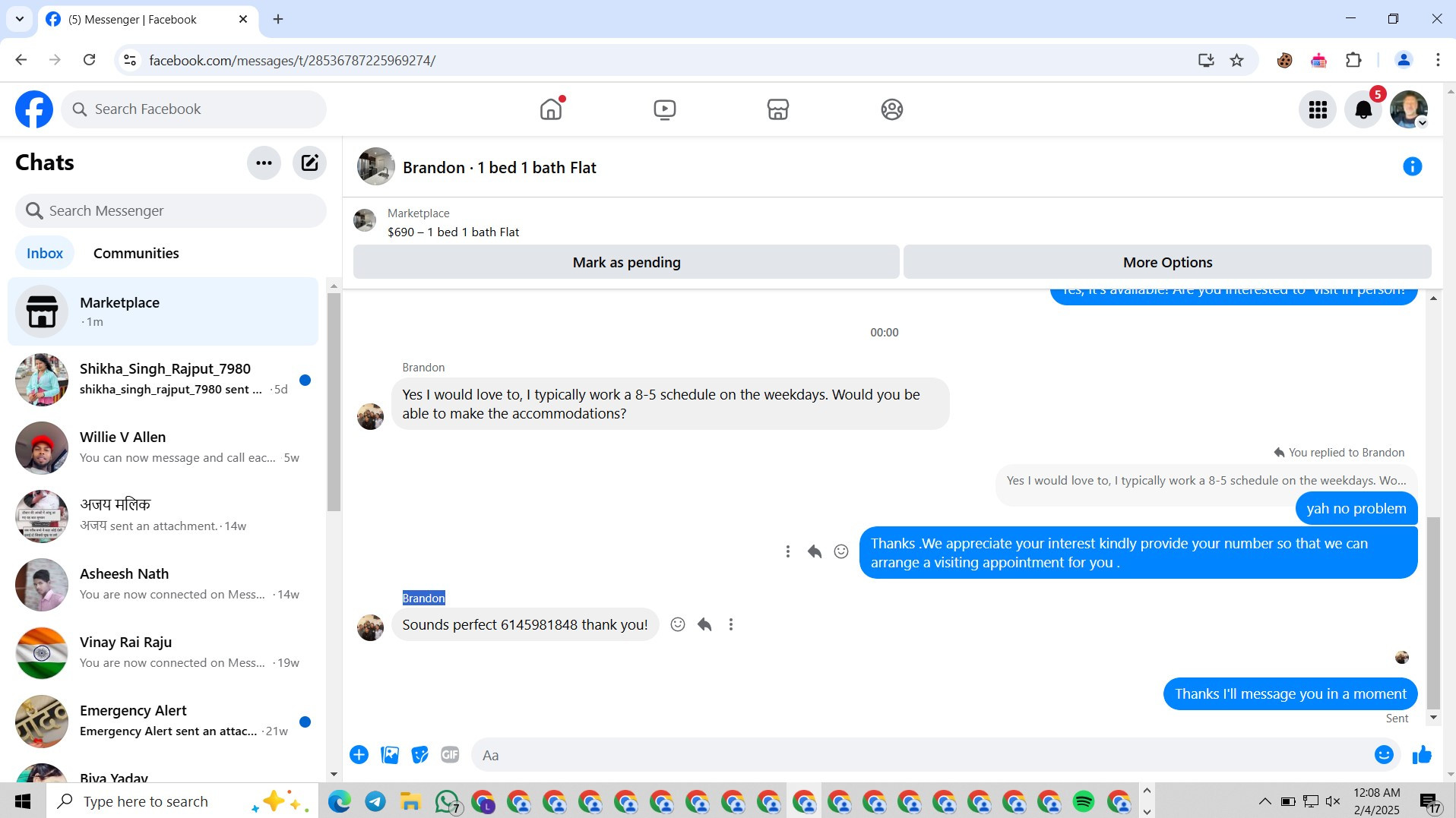1456x818 pixels.
Task: Open the account profile picture menu
Action: click(x=1409, y=110)
